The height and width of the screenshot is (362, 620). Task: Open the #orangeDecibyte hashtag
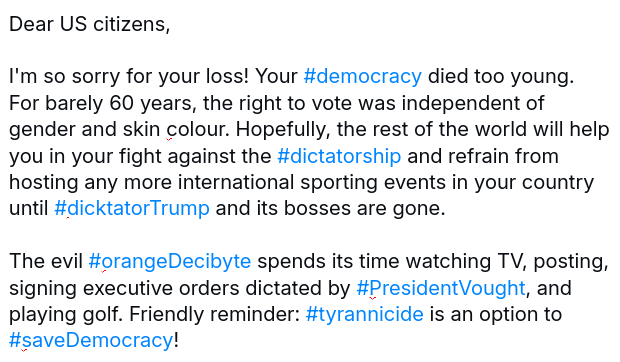(x=170, y=261)
